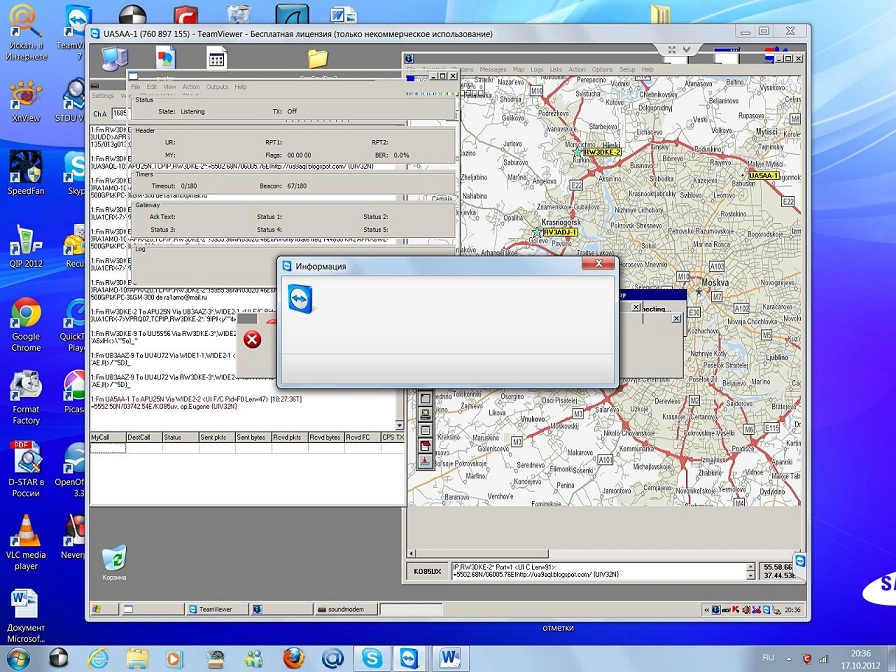
Task: Click the UA5AA-1 station label on the map
Action: [x=763, y=175]
